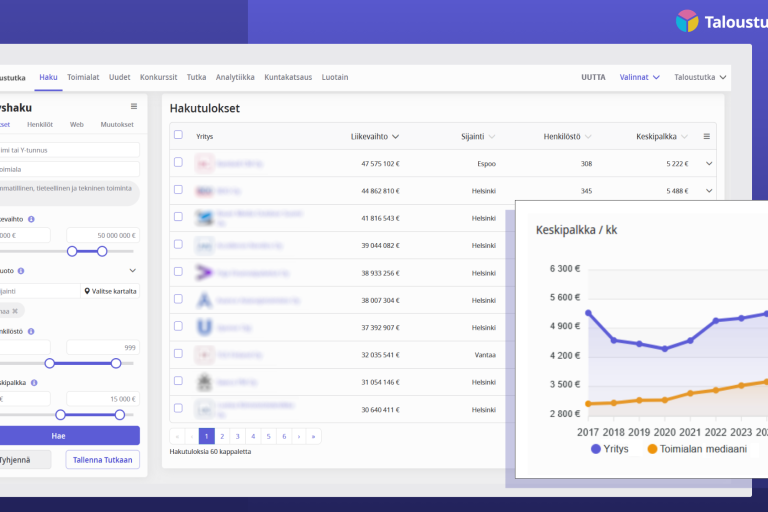
Task: Remove the location tag with its x icon
Action: (15, 311)
